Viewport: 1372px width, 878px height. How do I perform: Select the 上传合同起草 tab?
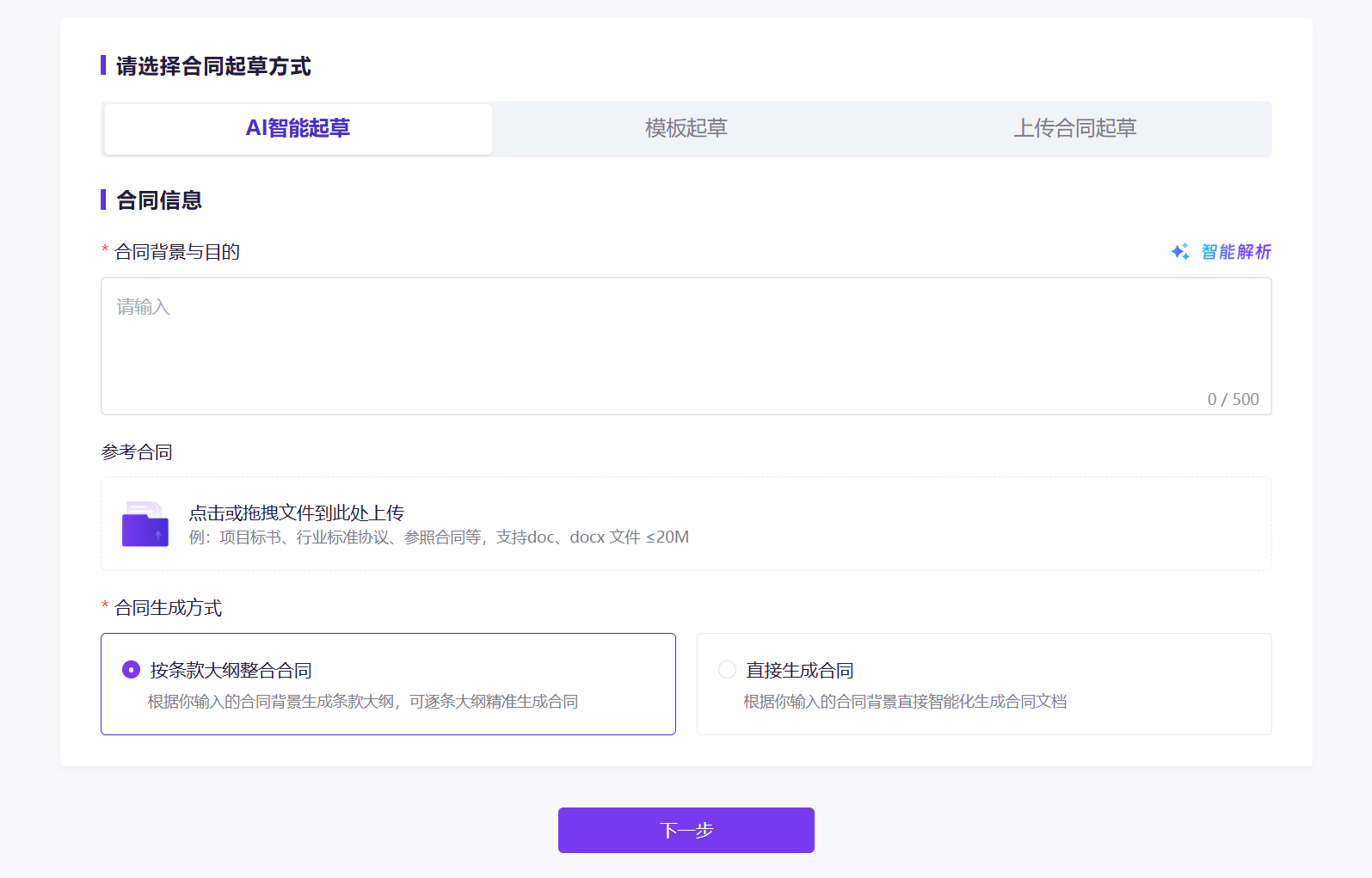[1074, 129]
